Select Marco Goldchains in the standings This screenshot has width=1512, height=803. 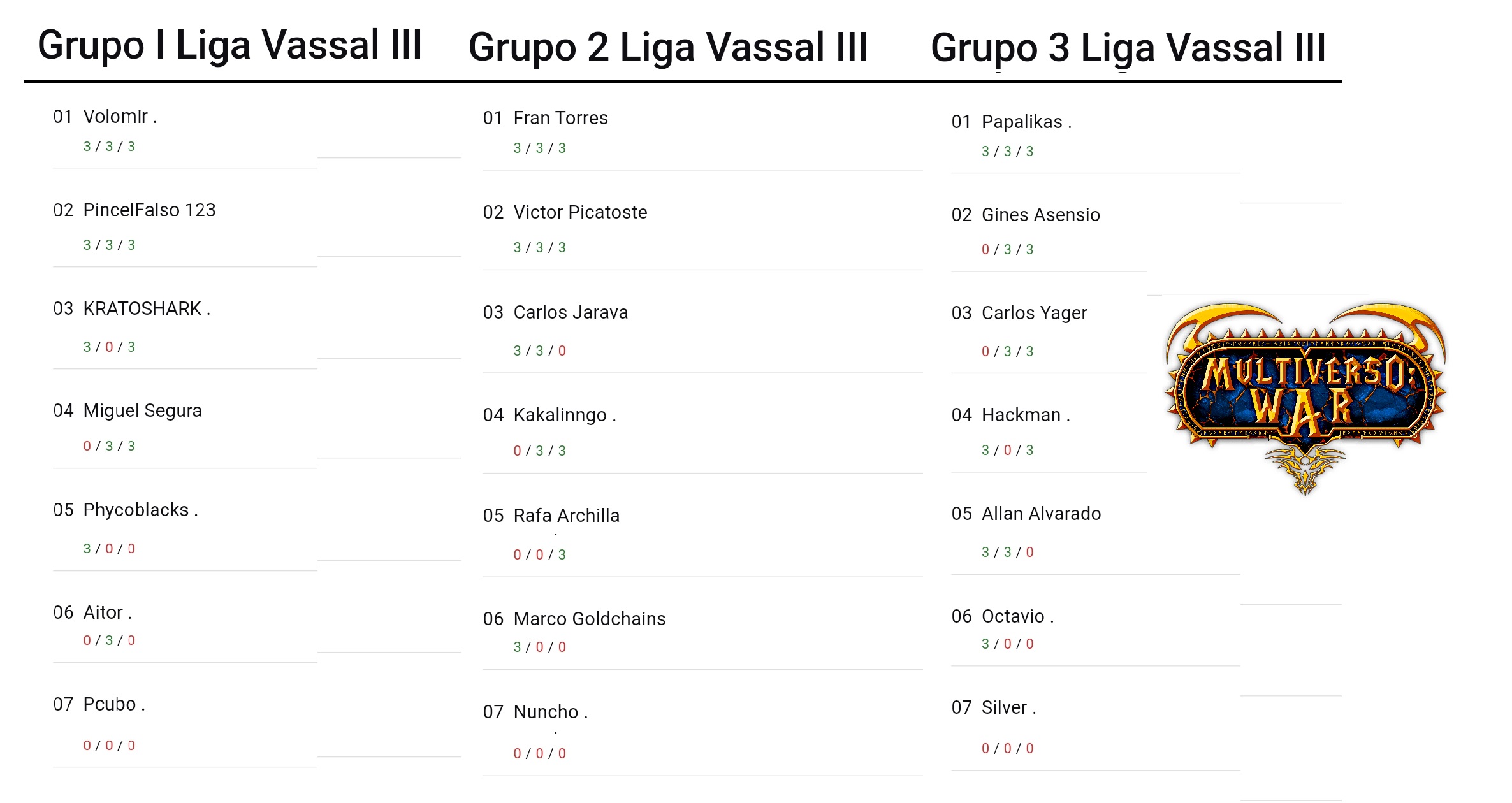pyautogui.click(x=589, y=619)
